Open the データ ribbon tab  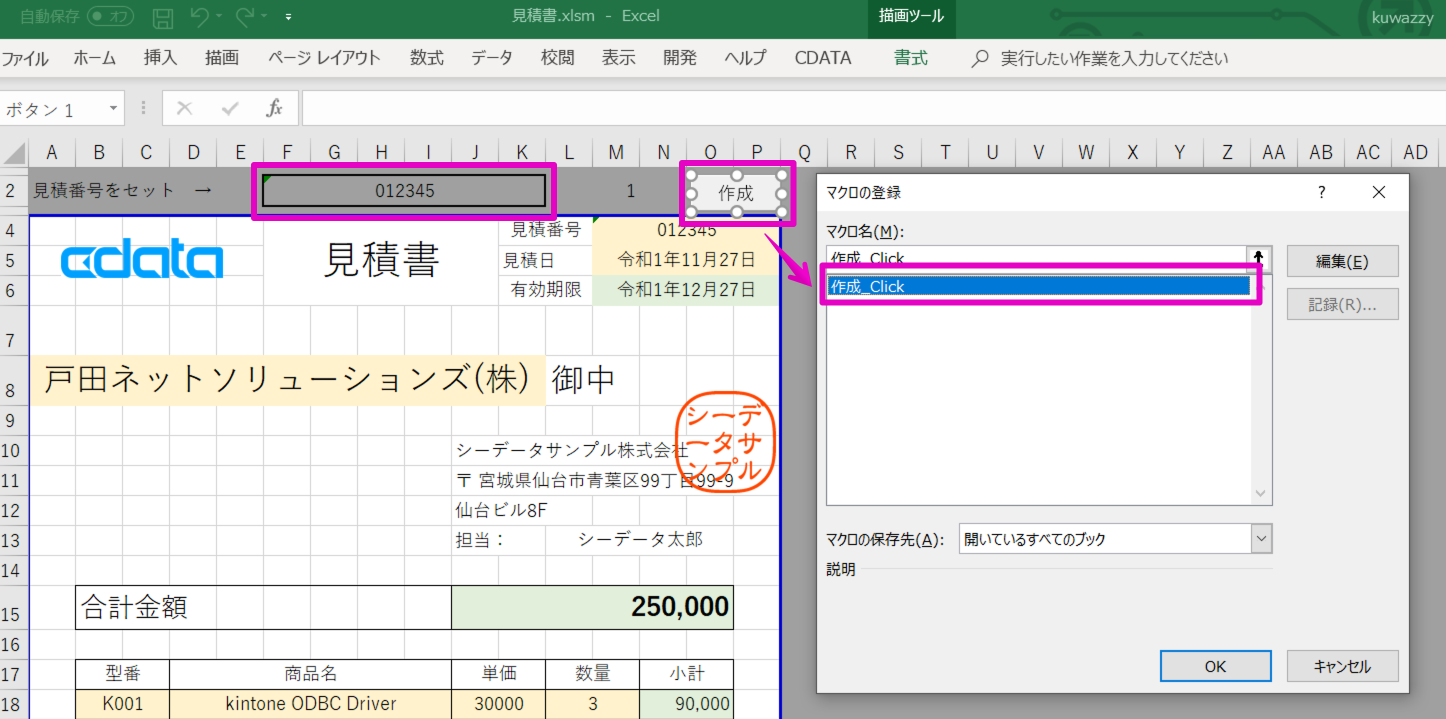coord(492,58)
